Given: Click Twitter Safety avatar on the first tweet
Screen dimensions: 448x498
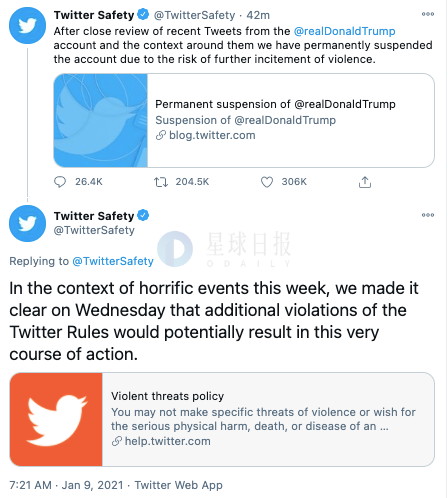Looking at the screenshot, I should [27, 26].
